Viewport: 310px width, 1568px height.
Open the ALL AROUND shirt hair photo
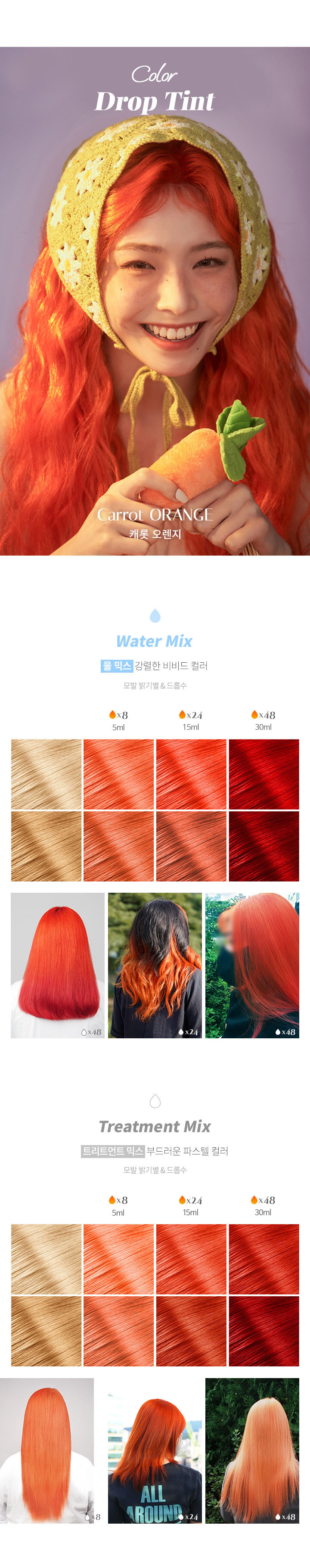pos(155,1450)
